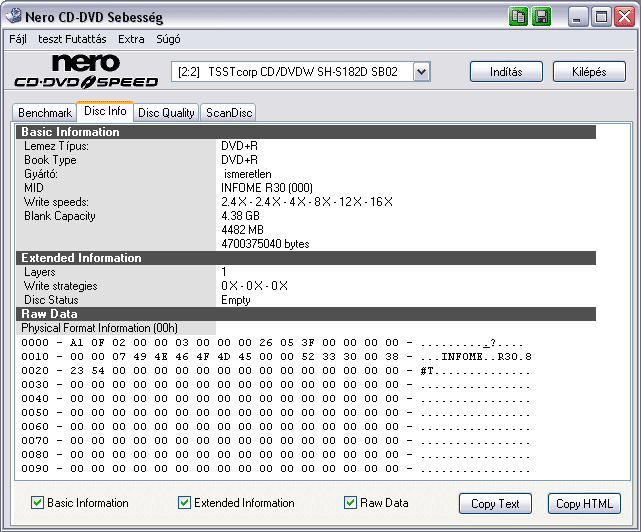The image size is (641, 532).
Task: Click the green copy screenshot icon in title bar
Action: coord(518,17)
